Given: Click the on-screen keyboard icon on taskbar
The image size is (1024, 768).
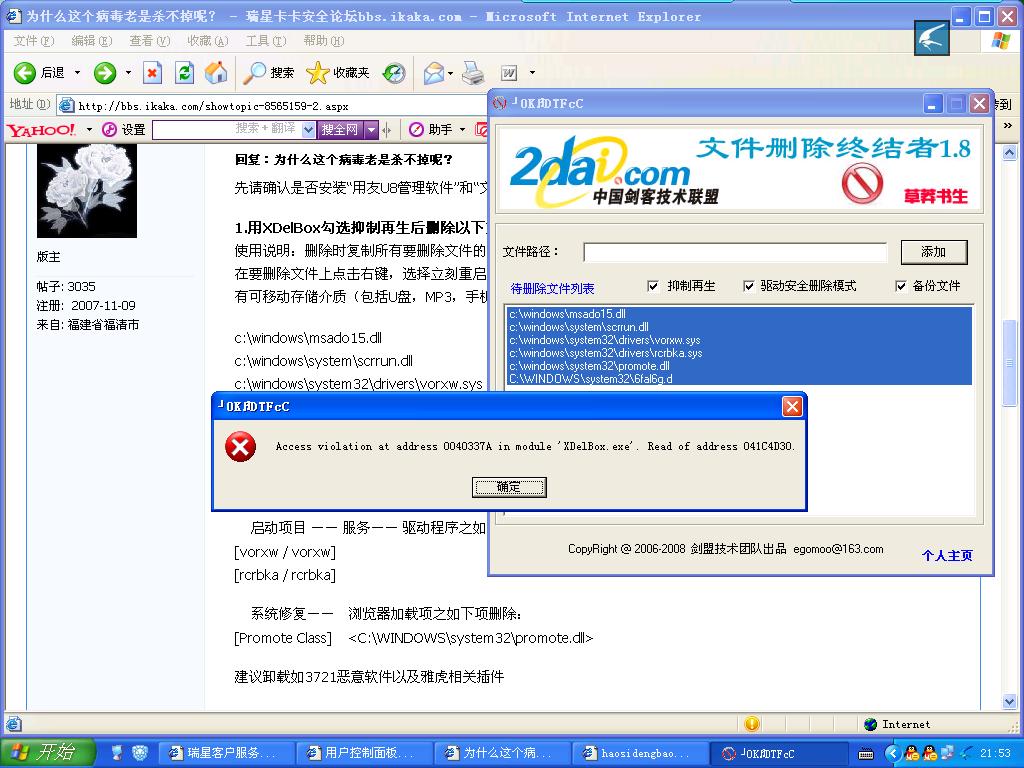Looking at the screenshot, I should point(866,754).
